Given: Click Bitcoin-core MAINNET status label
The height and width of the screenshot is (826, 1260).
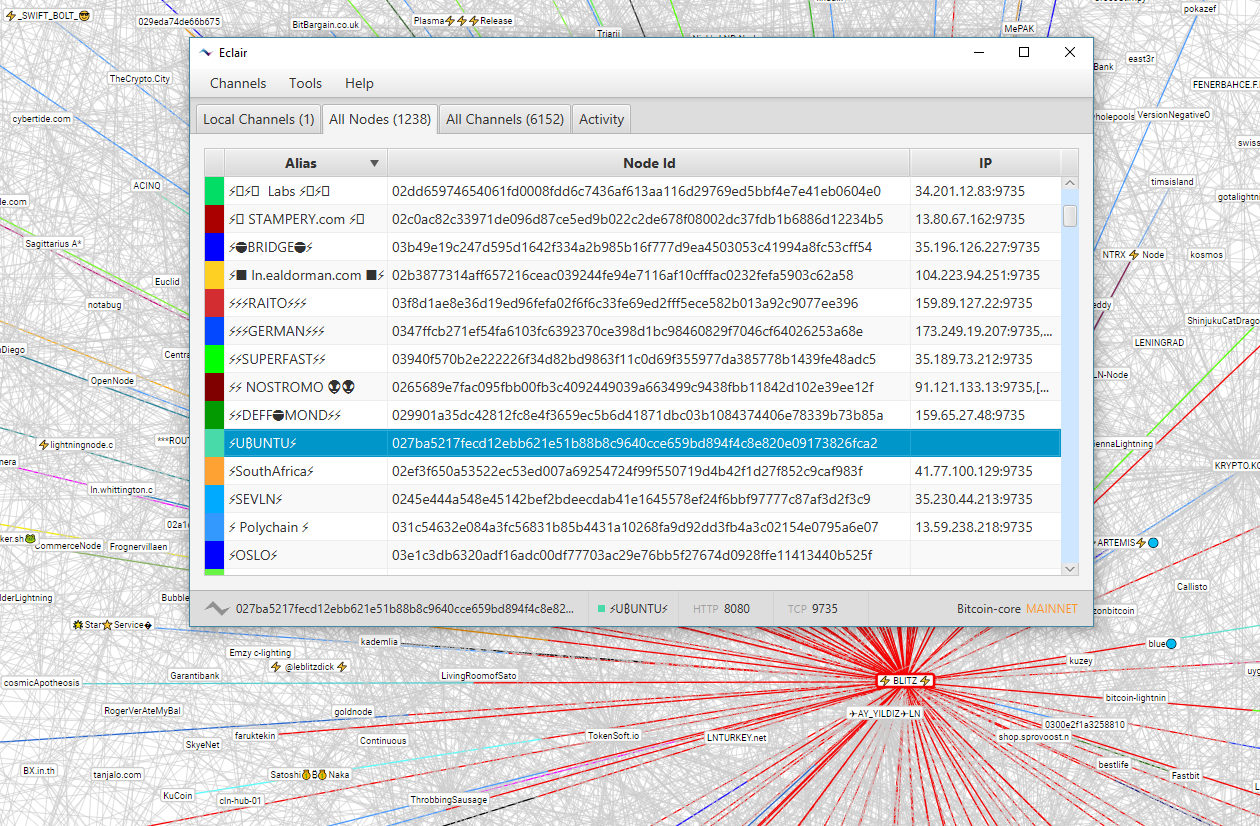Looking at the screenshot, I should pyautogui.click(x=1017, y=608).
